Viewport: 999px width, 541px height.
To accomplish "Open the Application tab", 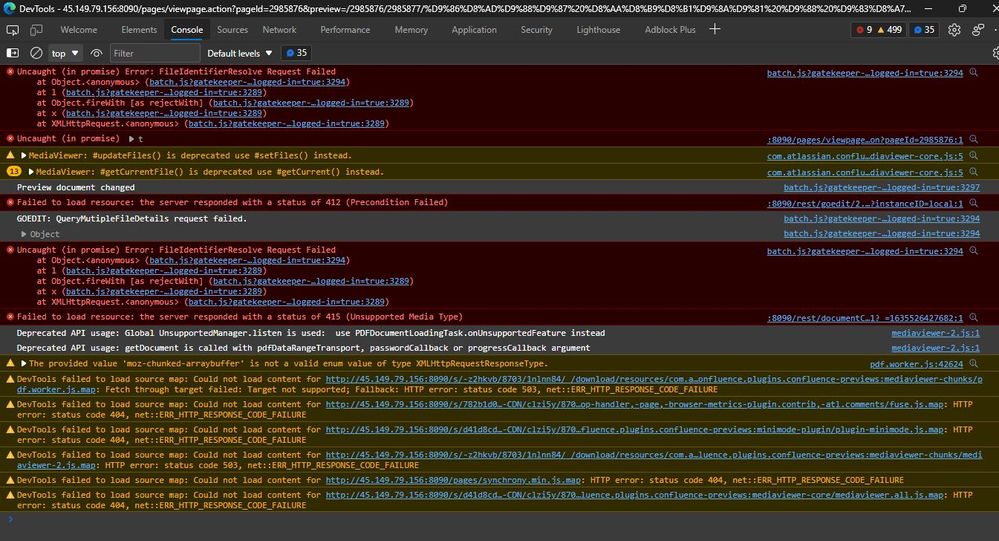I will tap(474, 30).
